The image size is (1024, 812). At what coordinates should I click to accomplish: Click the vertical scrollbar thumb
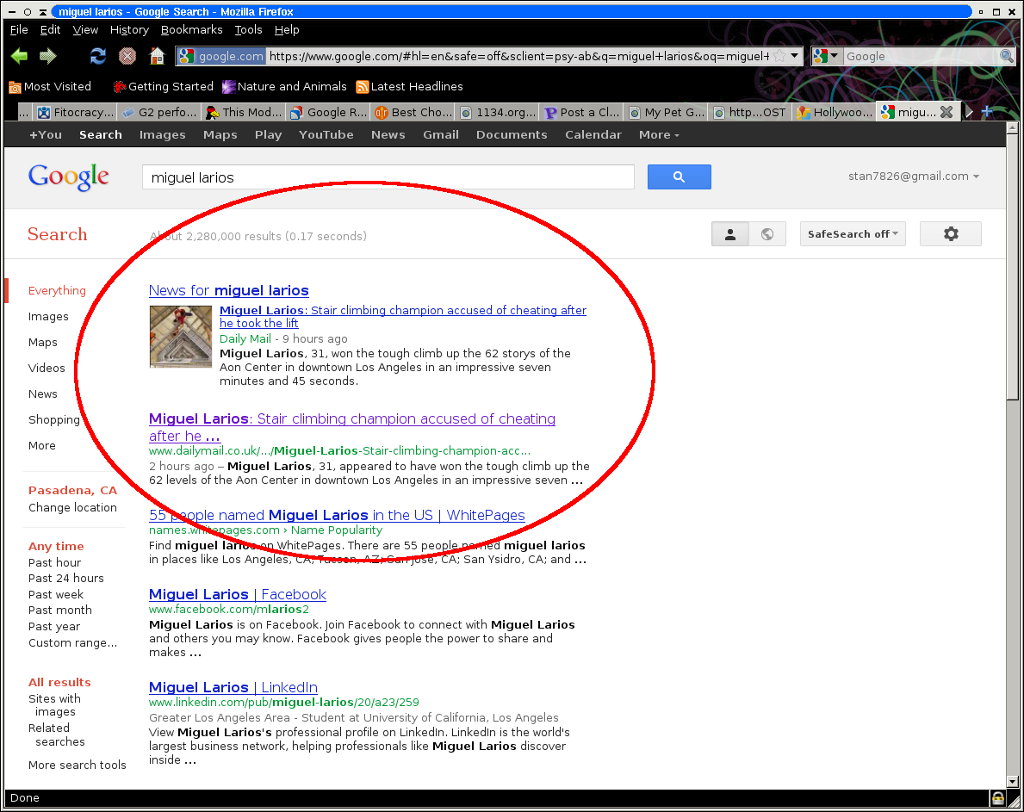click(x=1012, y=268)
